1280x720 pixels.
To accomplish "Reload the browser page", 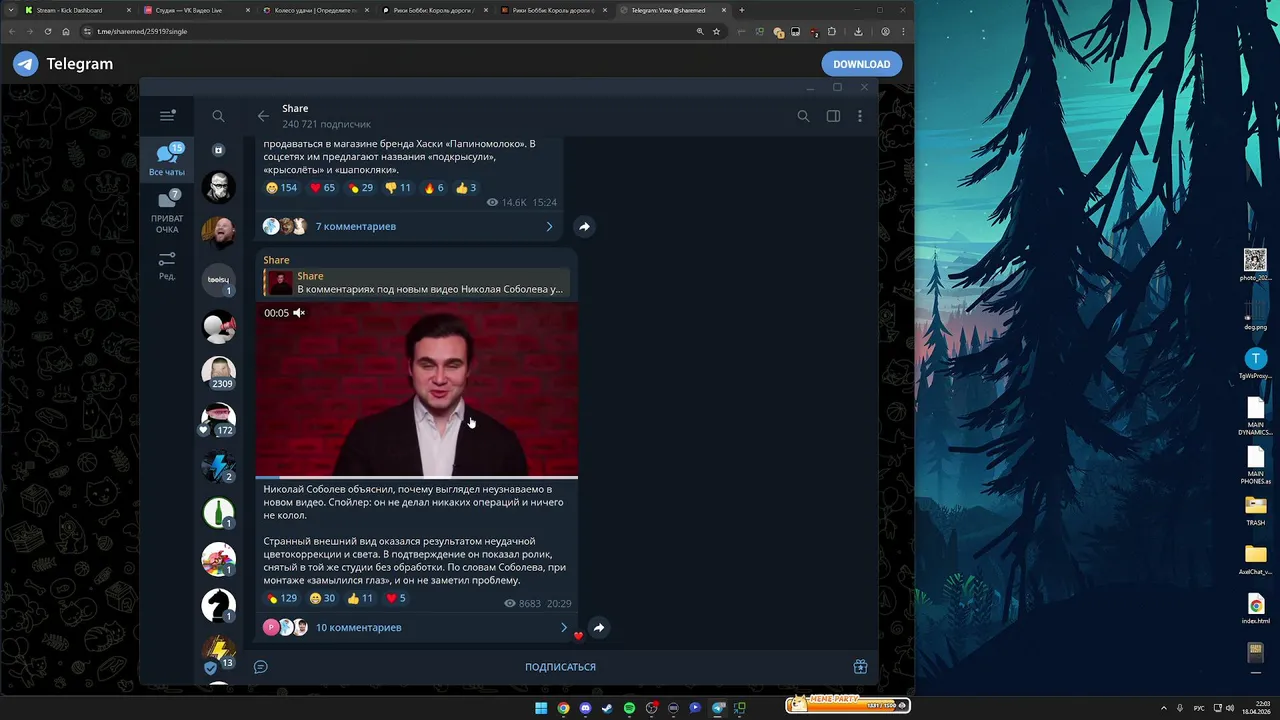I will coord(47,31).
